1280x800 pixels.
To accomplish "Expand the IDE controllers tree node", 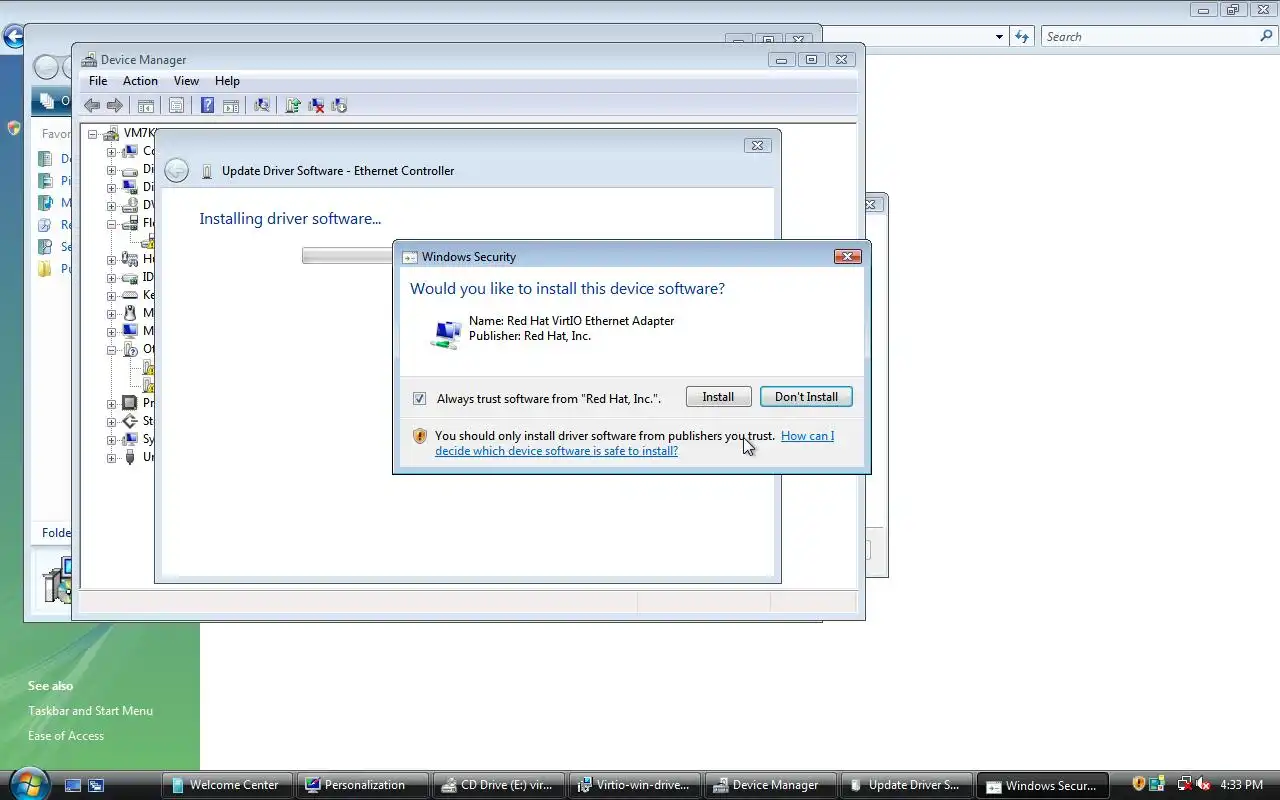I will (x=112, y=278).
